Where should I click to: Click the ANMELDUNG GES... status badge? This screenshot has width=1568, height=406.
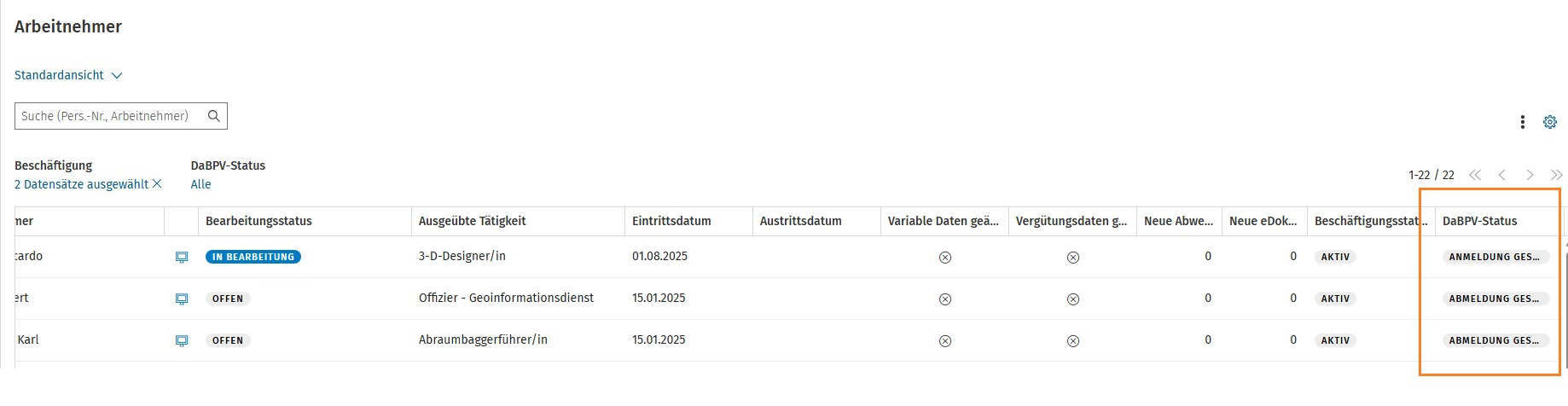pos(1495,257)
